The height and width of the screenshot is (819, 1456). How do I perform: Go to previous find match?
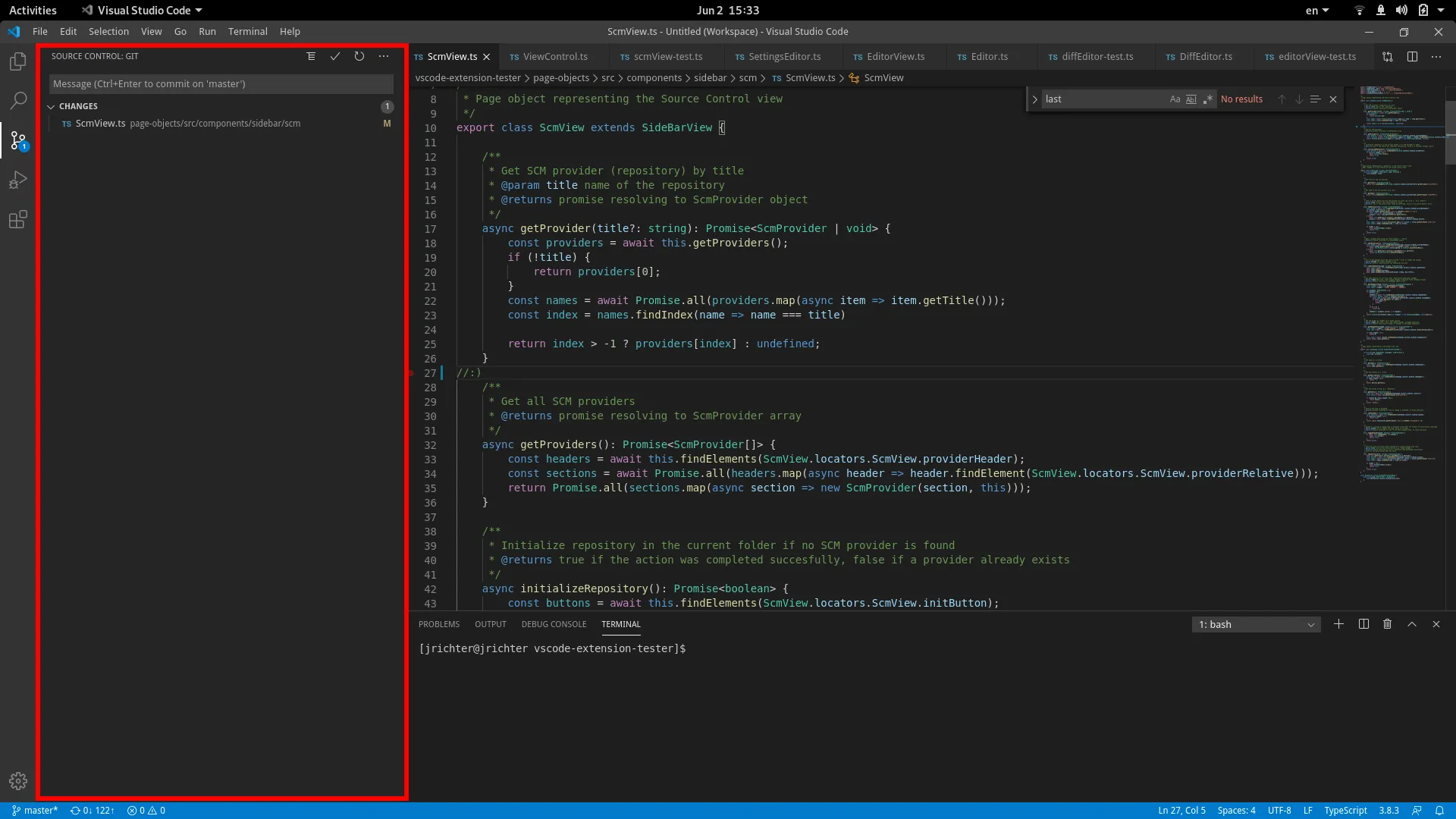(1282, 99)
